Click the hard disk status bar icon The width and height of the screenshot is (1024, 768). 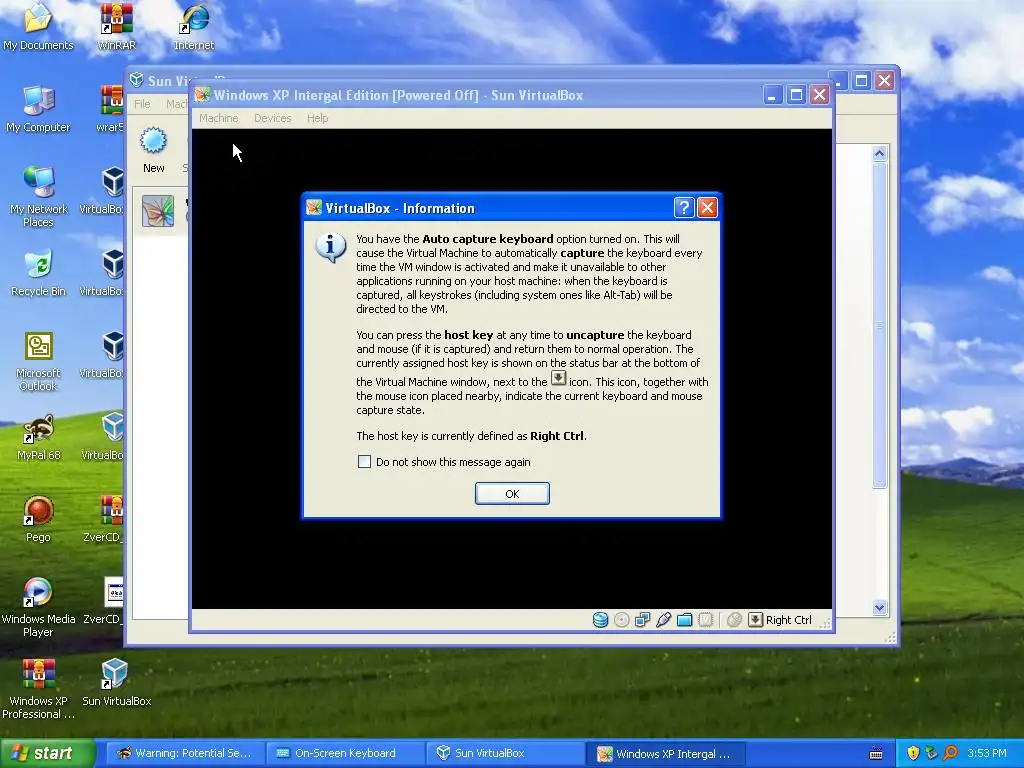point(600,620)
